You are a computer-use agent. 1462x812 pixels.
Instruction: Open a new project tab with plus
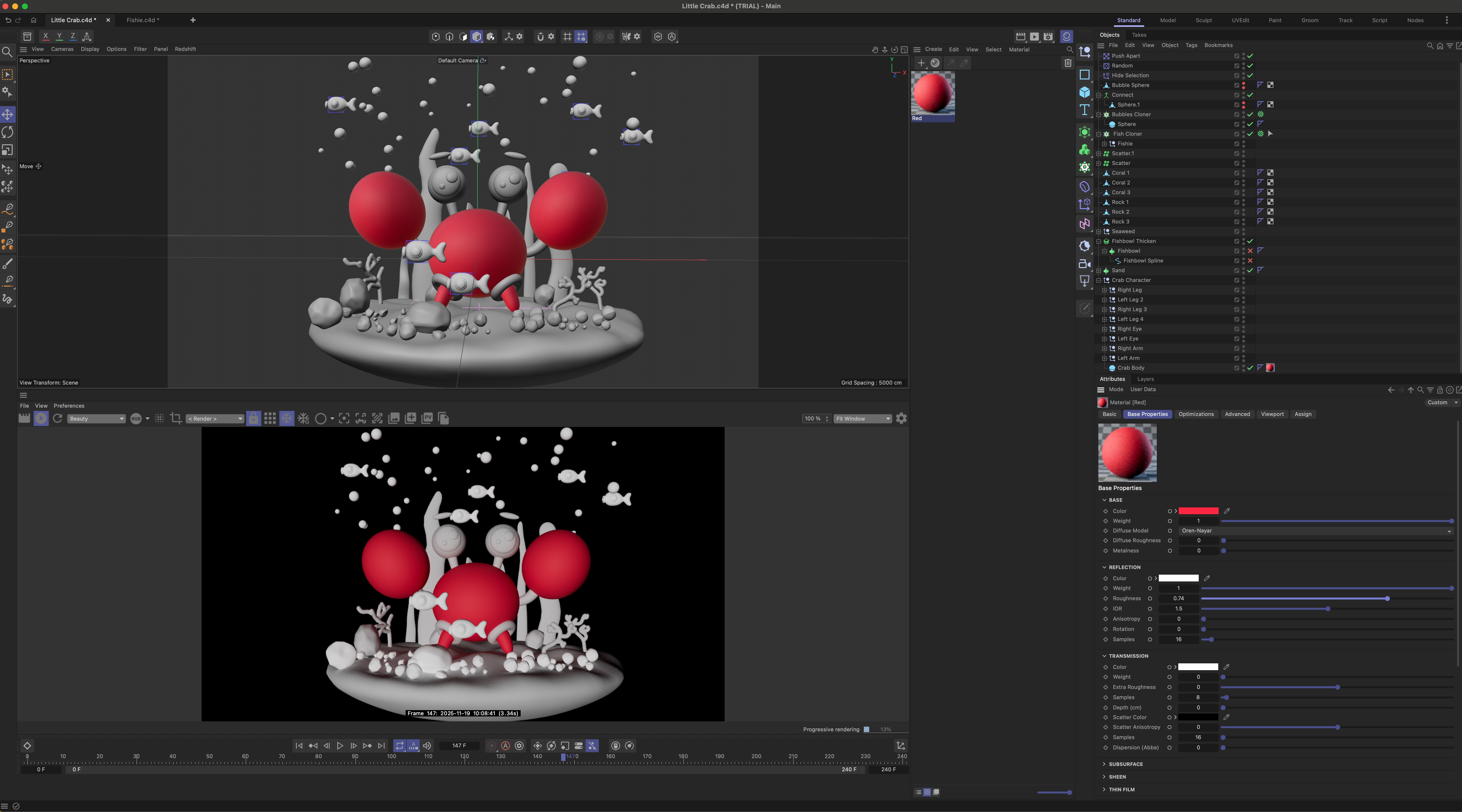click(x=193, y=20)
